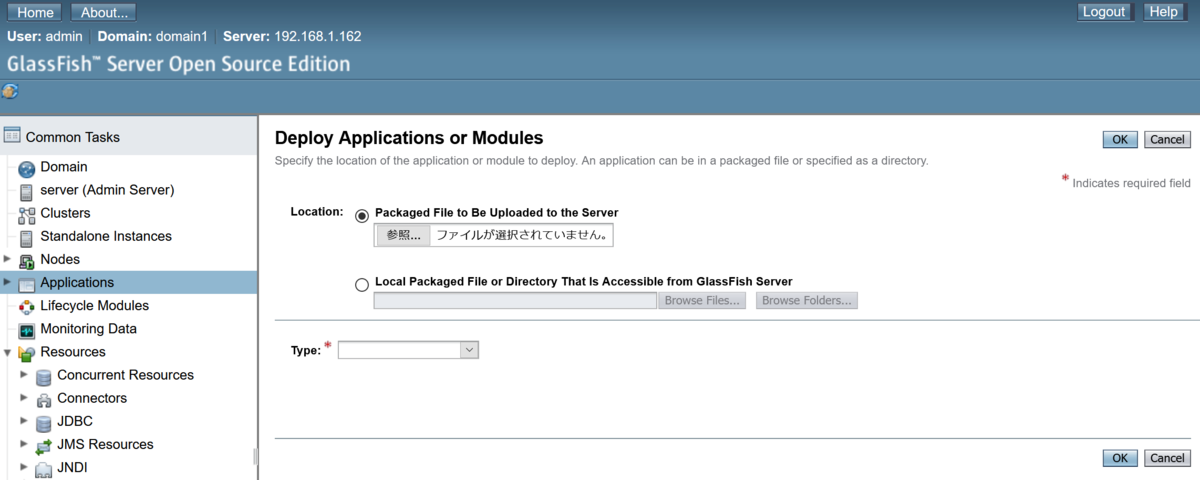The height and width of the screenshot is (480, 1200).
Task: Click the 参照... file browse button
Action: [x=404, y=235]
